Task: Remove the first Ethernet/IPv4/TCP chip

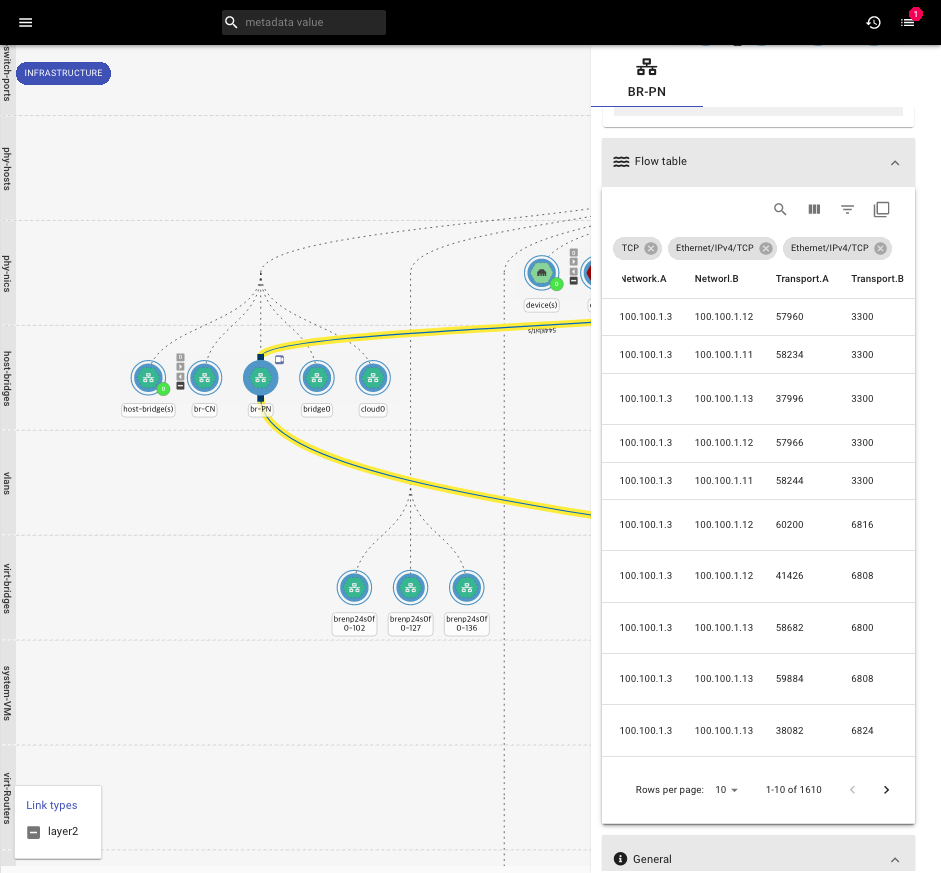Action: click(766, 248)
